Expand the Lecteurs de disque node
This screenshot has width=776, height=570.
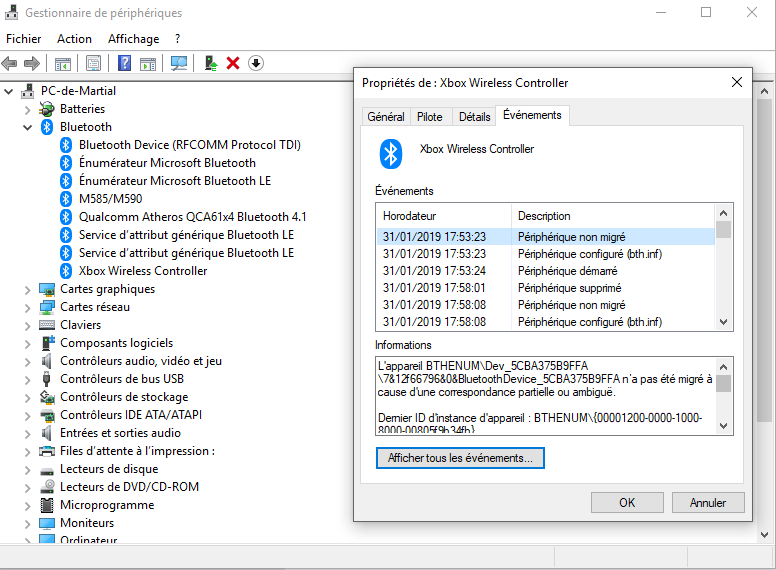point(28,470)
